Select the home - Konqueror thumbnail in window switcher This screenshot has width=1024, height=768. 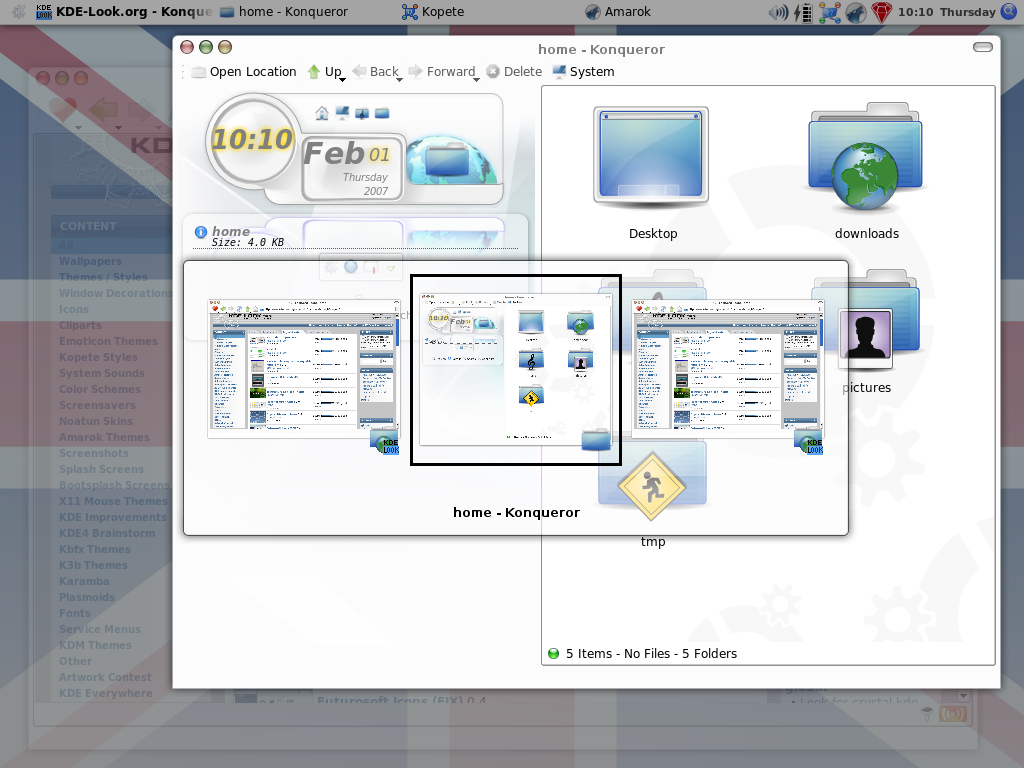[516, 370]
